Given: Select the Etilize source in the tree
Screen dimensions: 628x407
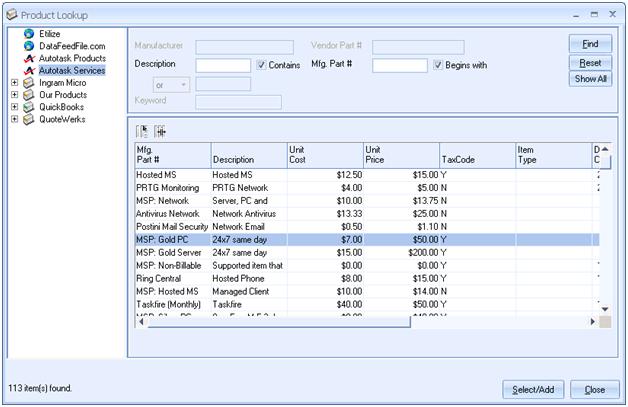Looking at the screenshot, I should point(49,34).
